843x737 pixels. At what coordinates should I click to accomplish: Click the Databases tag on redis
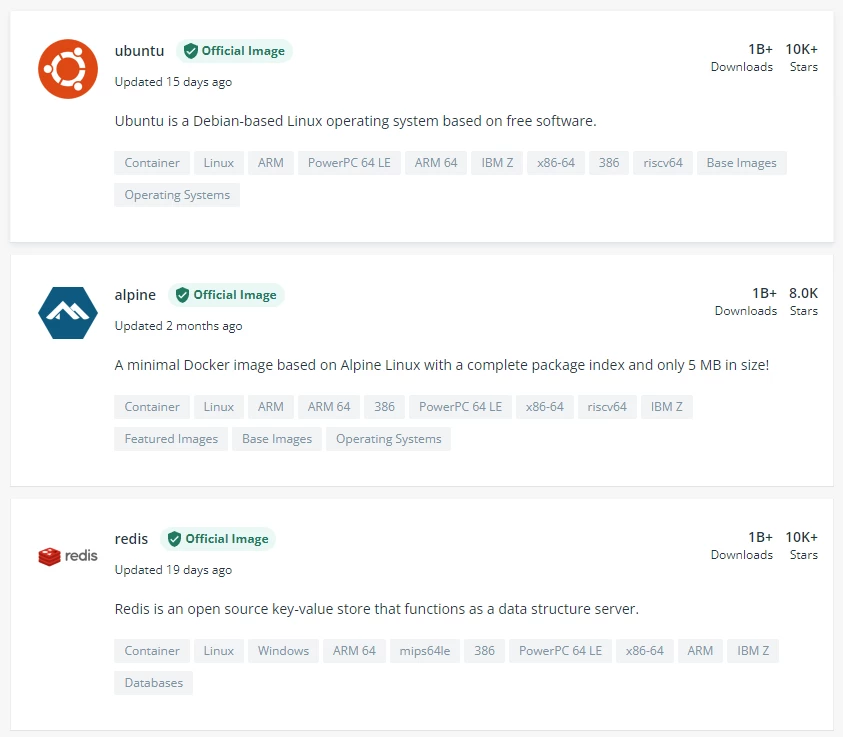pyautogui.click(x=154, y=683)
